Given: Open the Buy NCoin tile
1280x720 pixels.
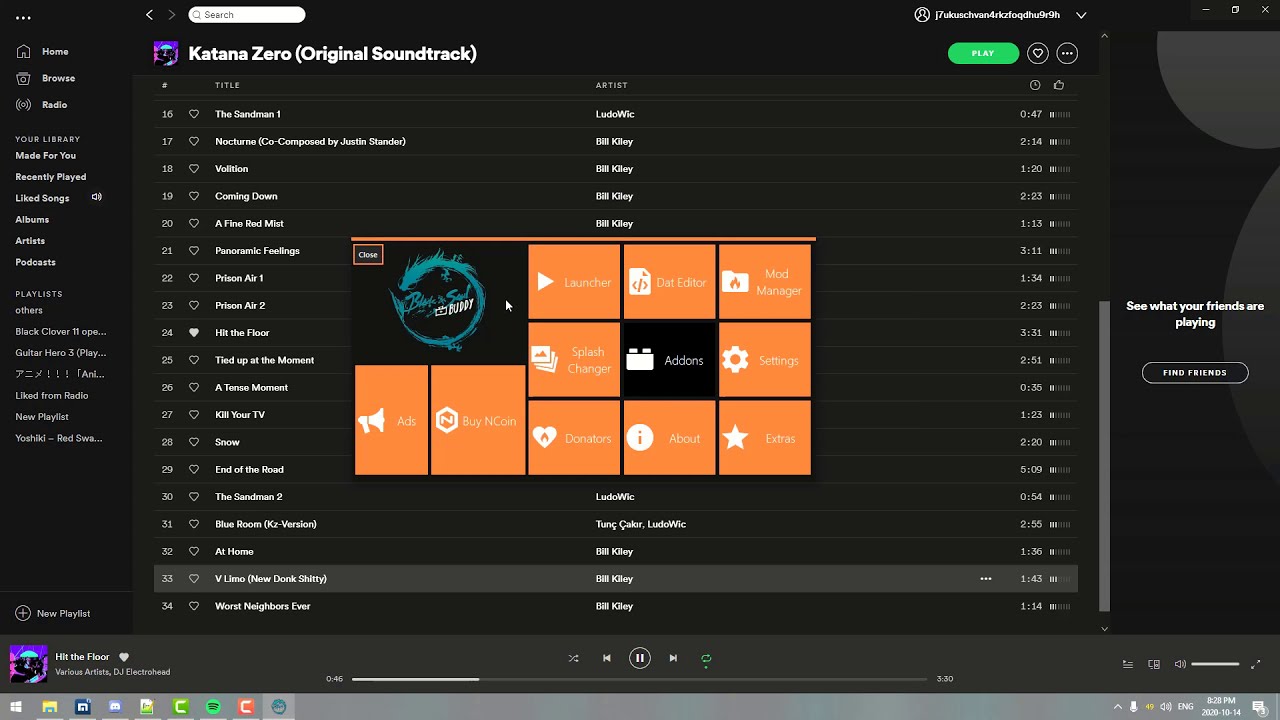Looking at the screenshot, I should tap(478, 420).
